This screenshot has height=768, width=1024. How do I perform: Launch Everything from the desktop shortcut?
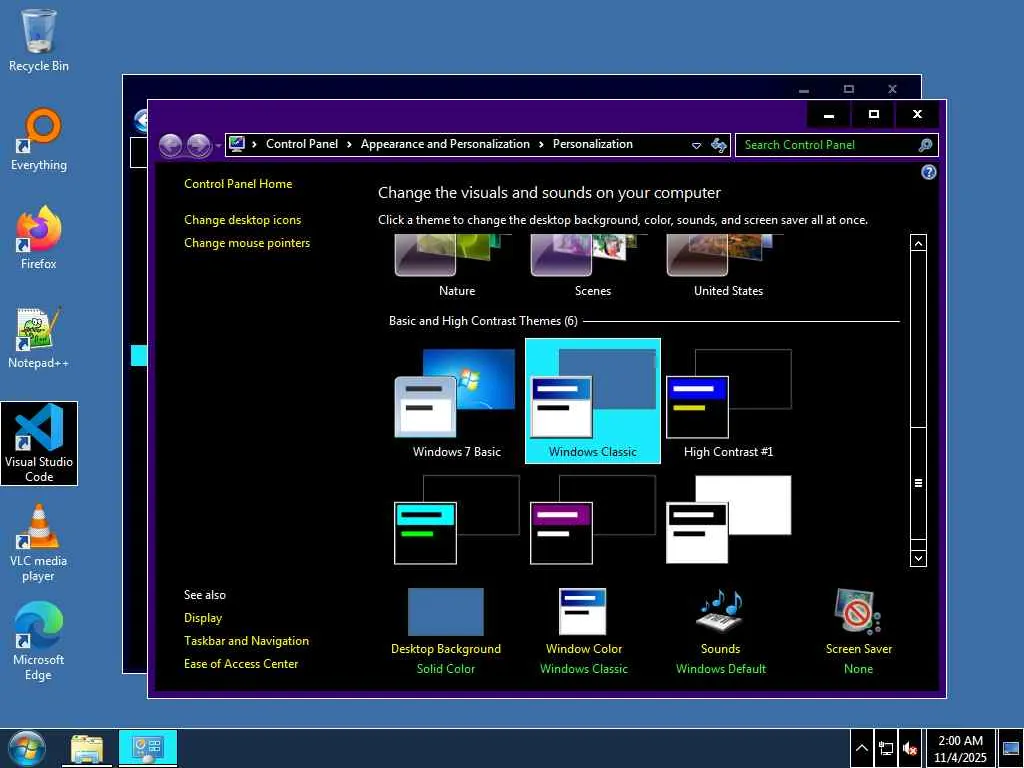[x=39, y=140]
